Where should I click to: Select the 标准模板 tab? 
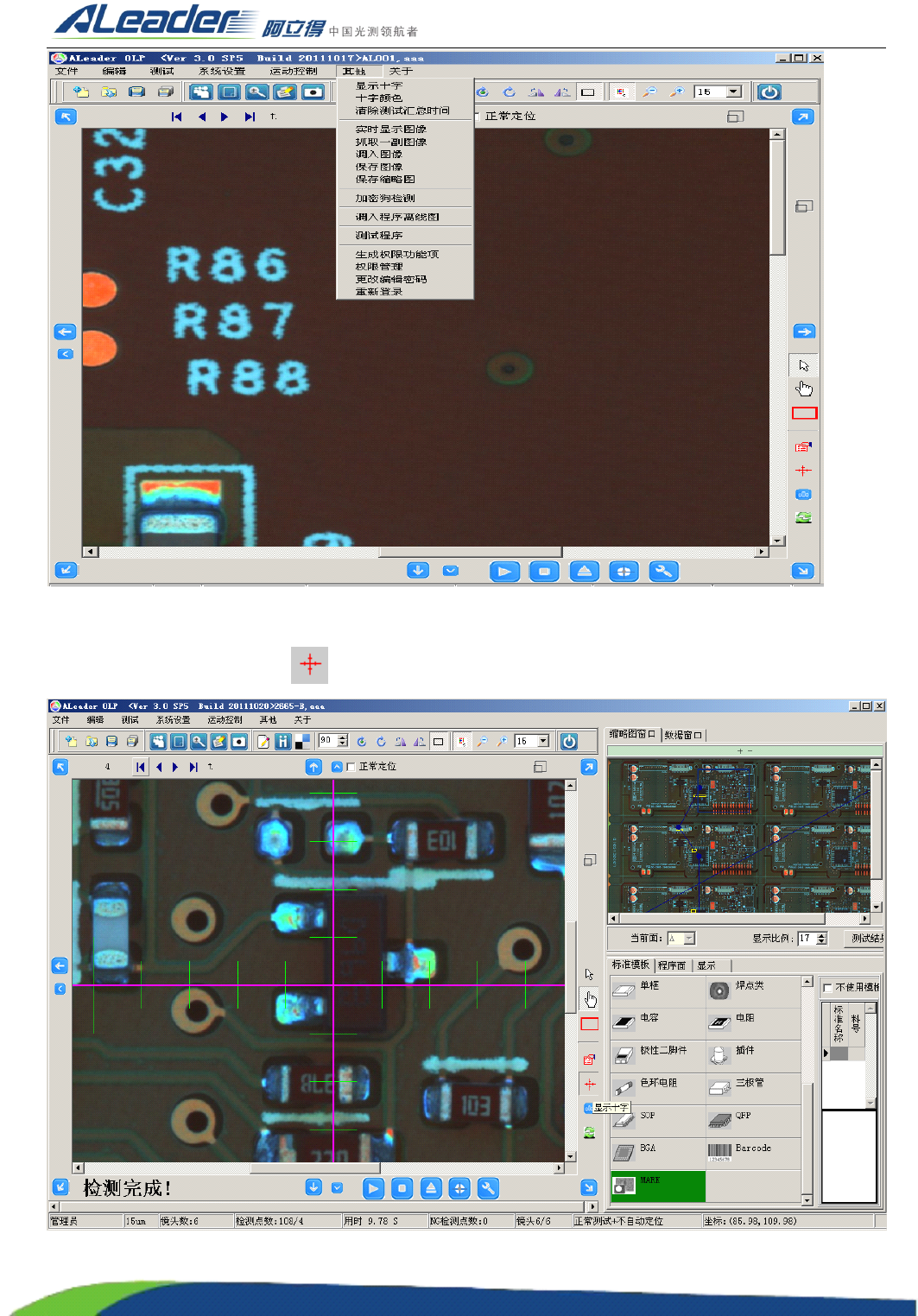pyautogui.click(x=630, y=965)
